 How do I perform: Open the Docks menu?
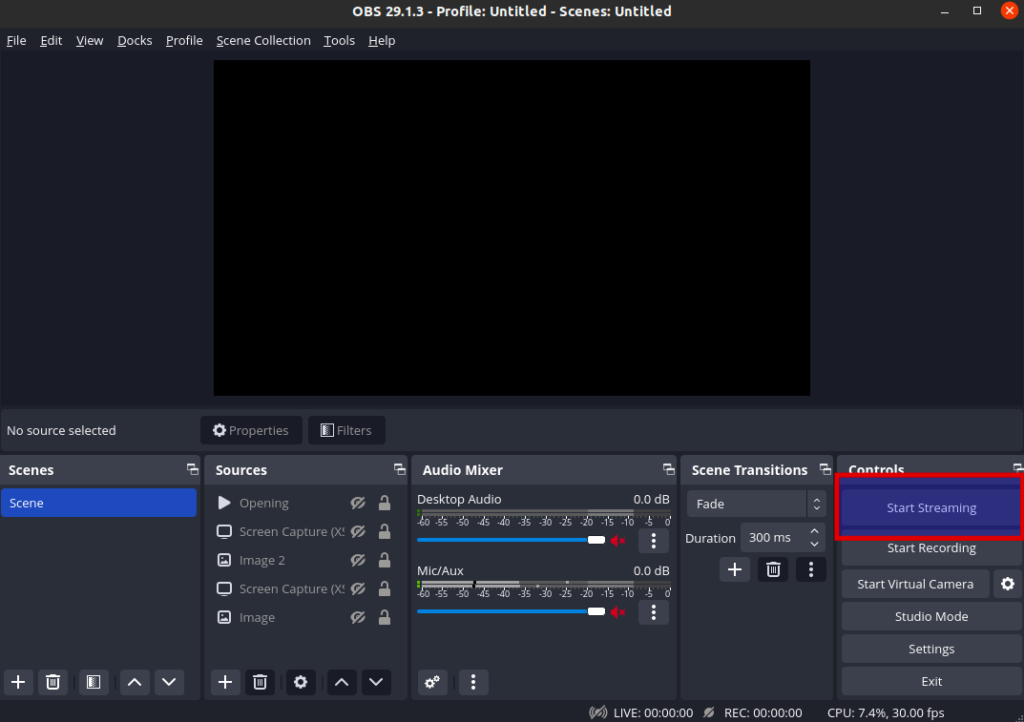coord(135,40)
